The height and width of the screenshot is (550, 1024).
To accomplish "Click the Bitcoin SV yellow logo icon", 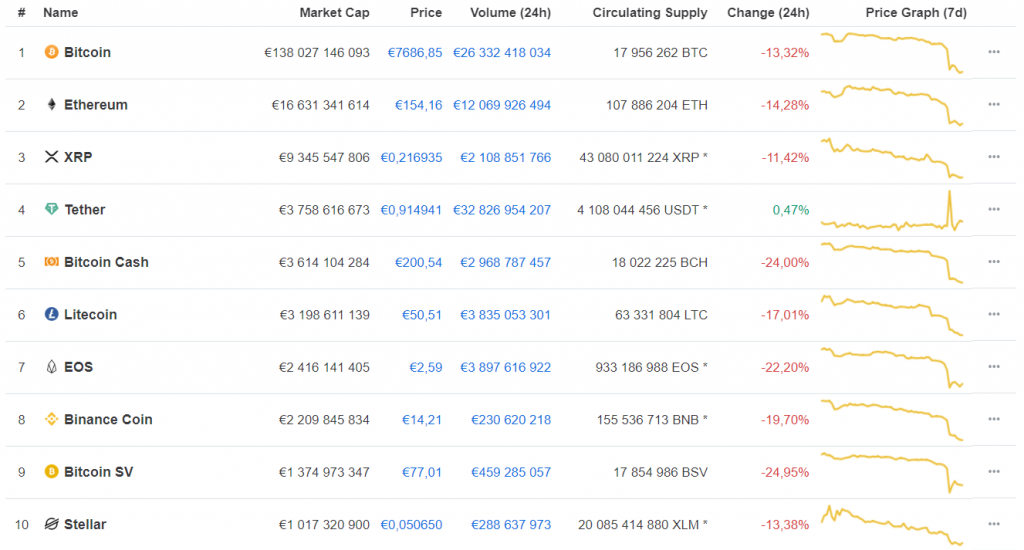I will tap(51, 472).
